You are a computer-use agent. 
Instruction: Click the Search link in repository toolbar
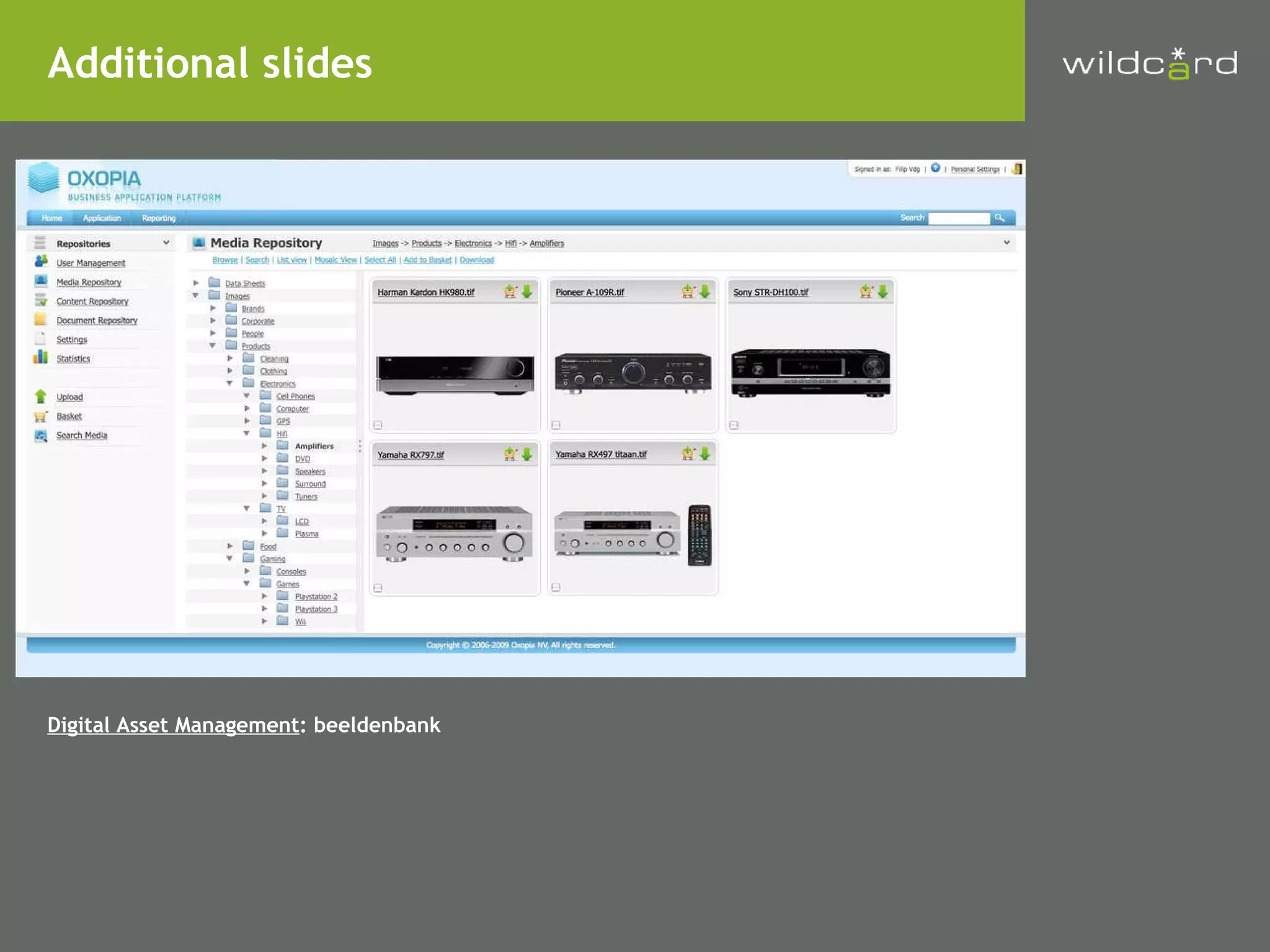(257, 260)
